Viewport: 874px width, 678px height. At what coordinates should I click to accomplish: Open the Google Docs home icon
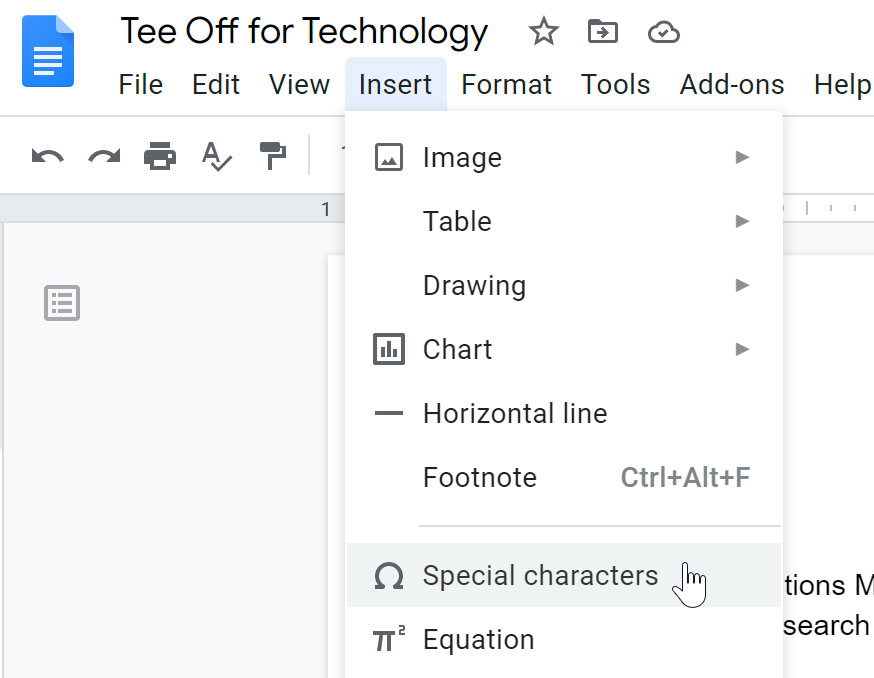point(48,51)
